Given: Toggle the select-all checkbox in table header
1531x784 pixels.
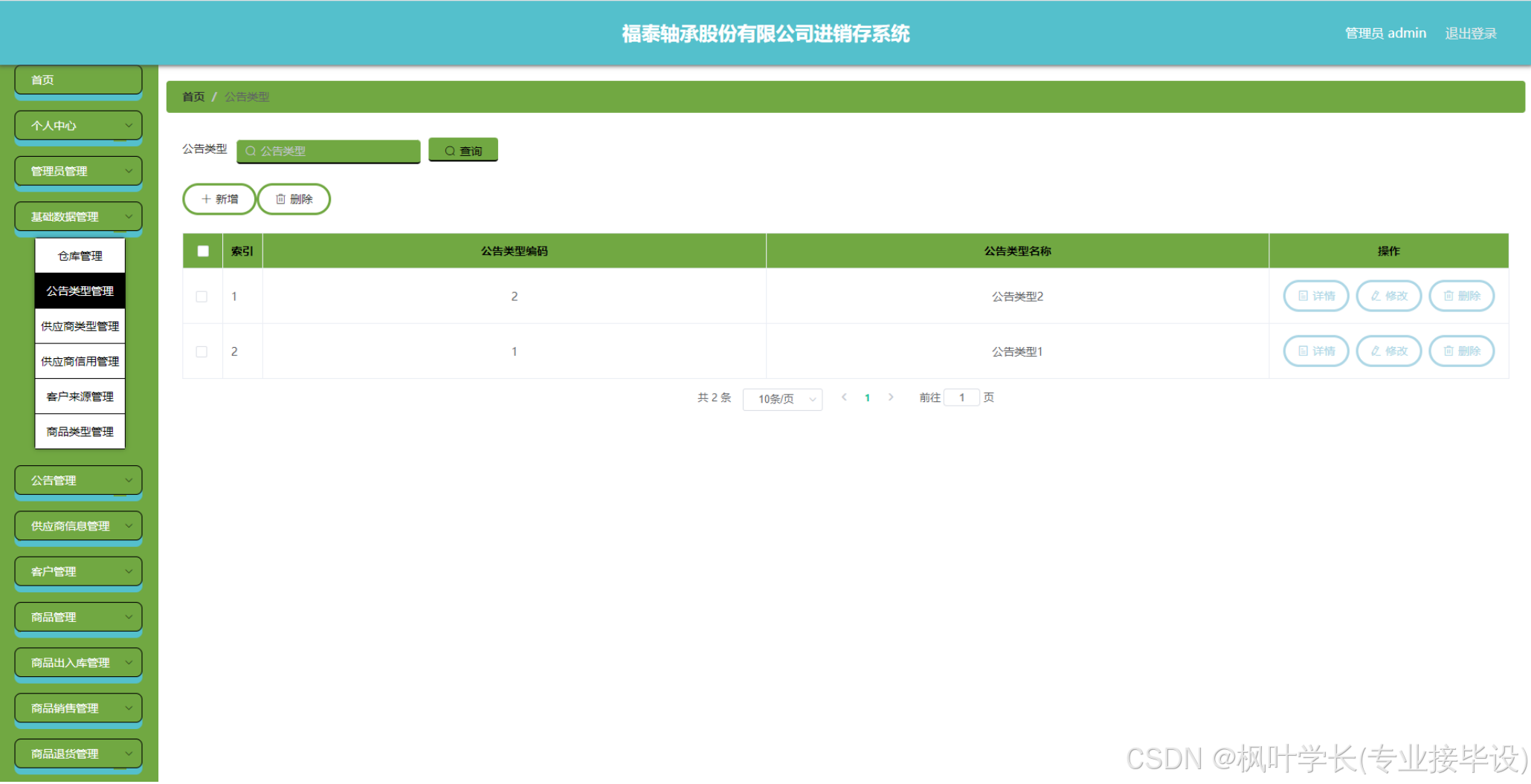Looking at the screenshot, I should (203, 251).
